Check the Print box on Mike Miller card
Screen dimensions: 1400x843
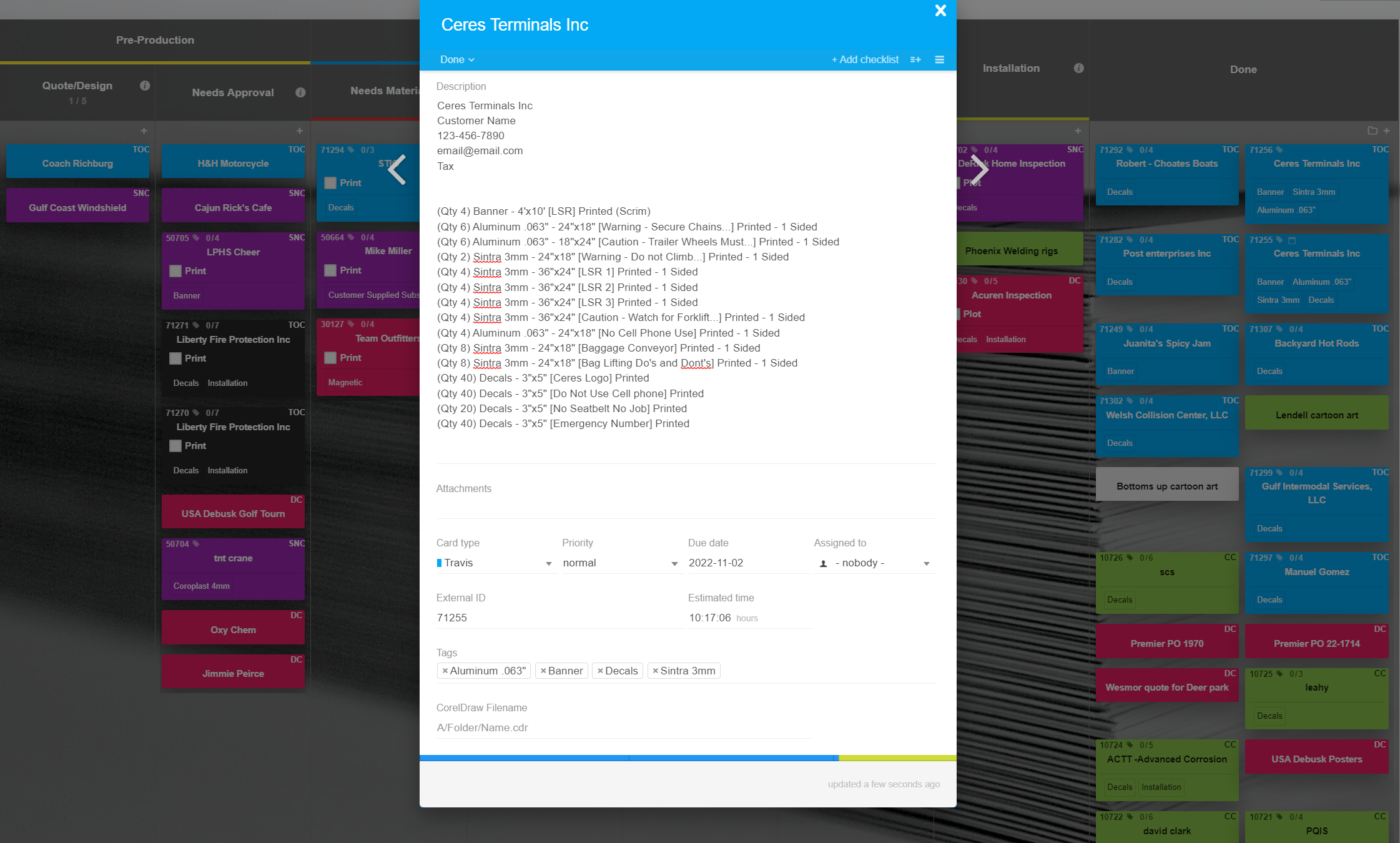(330, 270)
